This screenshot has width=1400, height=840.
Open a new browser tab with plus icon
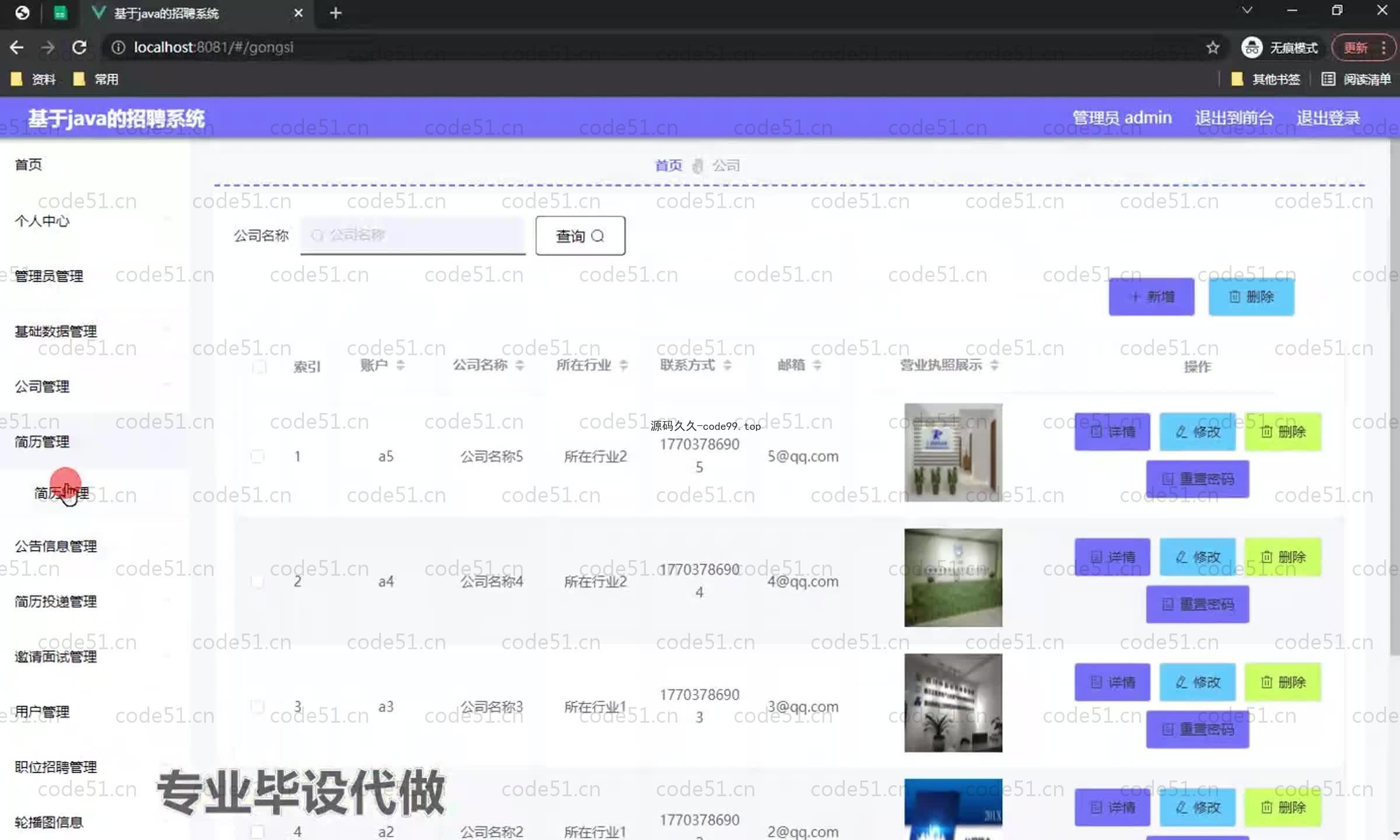335,13
